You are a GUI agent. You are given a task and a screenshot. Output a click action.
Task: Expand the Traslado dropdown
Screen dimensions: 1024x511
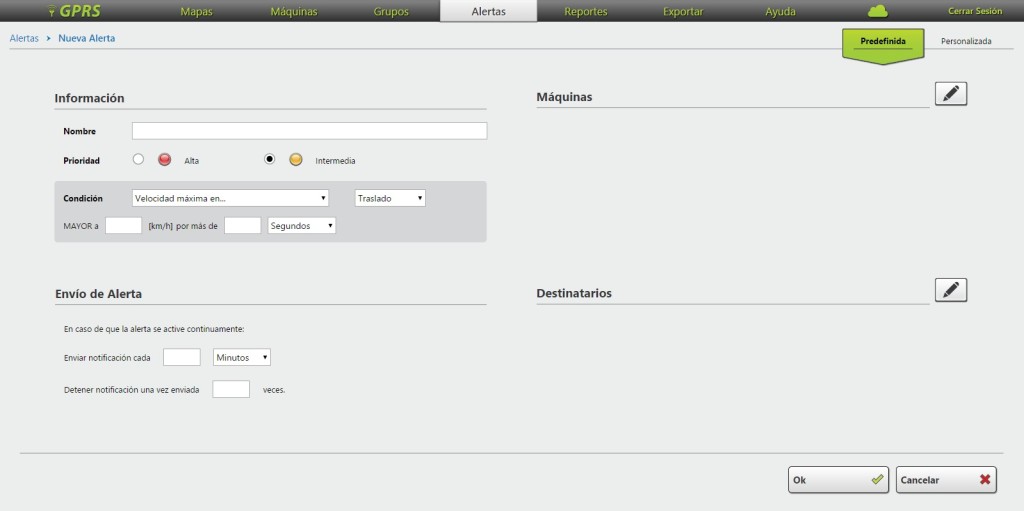coord(391,198)
